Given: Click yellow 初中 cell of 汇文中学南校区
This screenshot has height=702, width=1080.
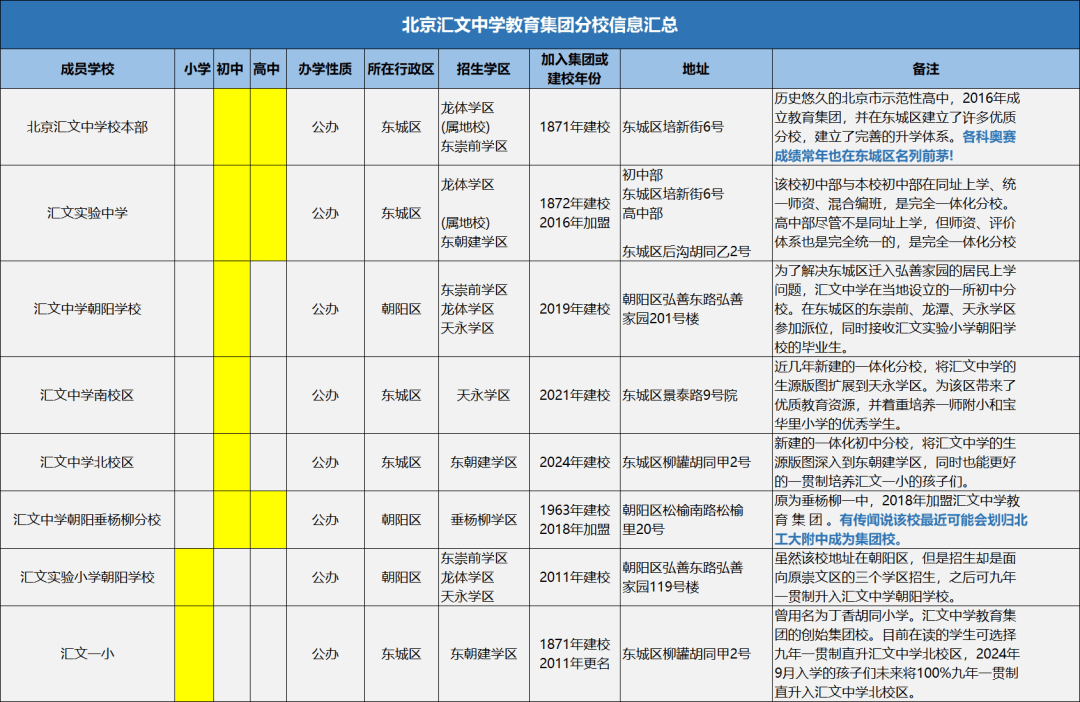Looking at the screenshot, I should pyautogui.click(x=231, y=395).
